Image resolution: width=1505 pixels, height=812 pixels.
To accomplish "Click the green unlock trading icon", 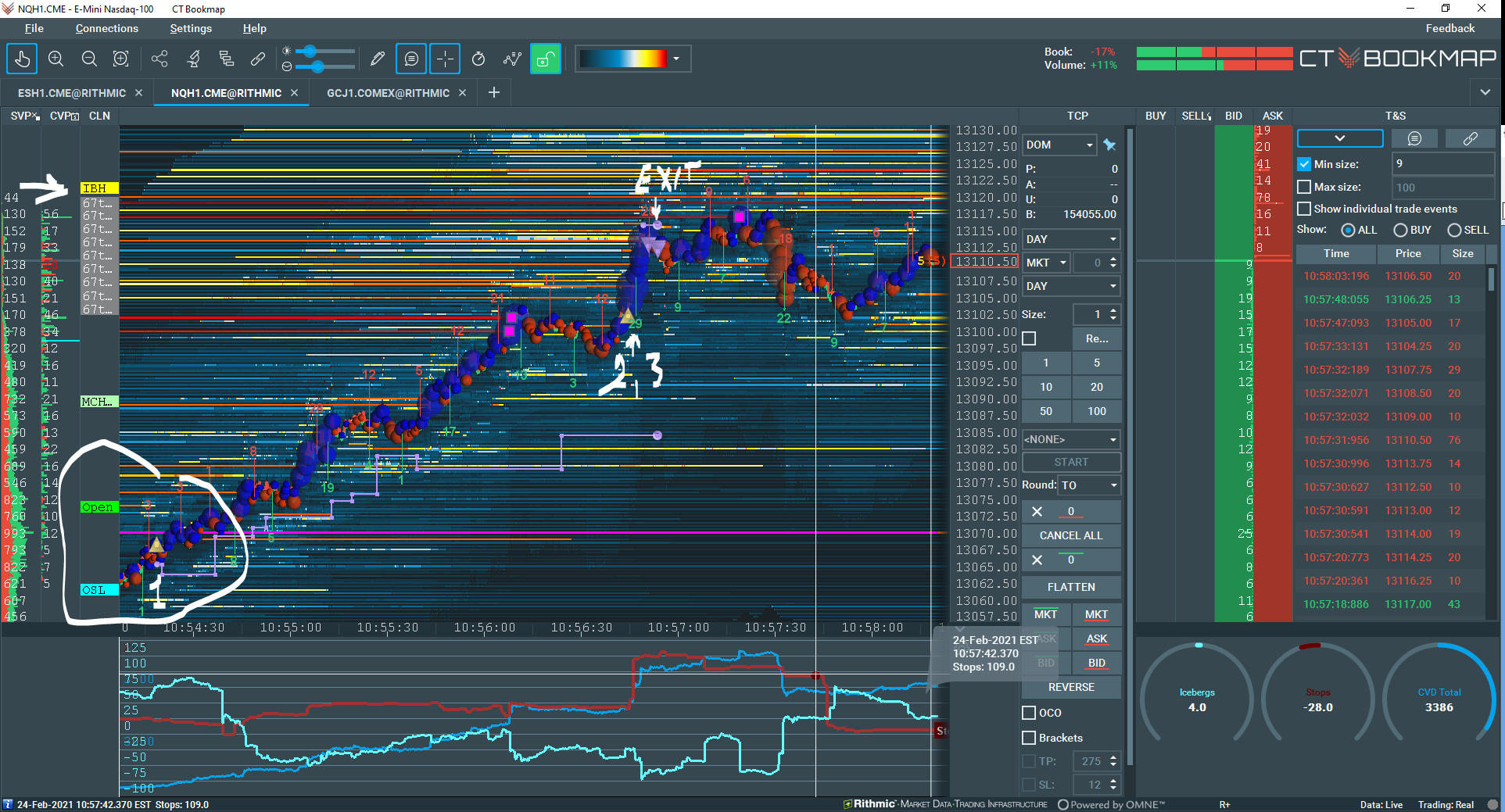I will tap(546, 59).
